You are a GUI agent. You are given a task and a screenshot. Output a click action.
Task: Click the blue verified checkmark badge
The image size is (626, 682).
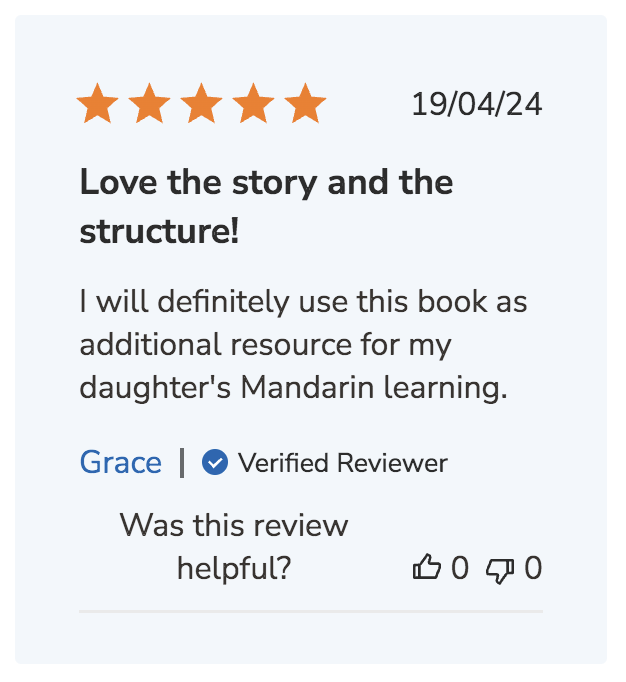point(215,463)
